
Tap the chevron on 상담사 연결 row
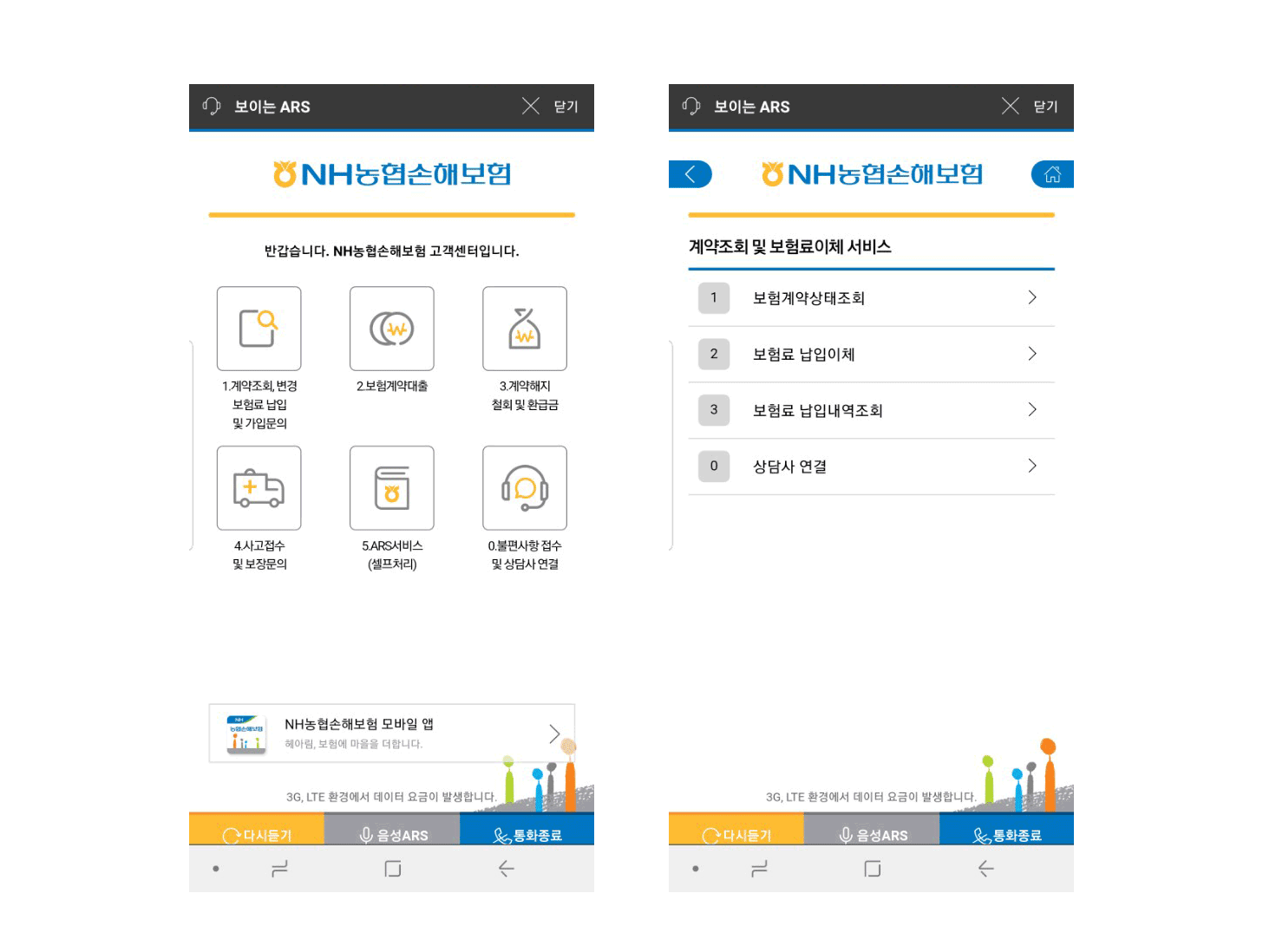click(x=1032, y=466)
